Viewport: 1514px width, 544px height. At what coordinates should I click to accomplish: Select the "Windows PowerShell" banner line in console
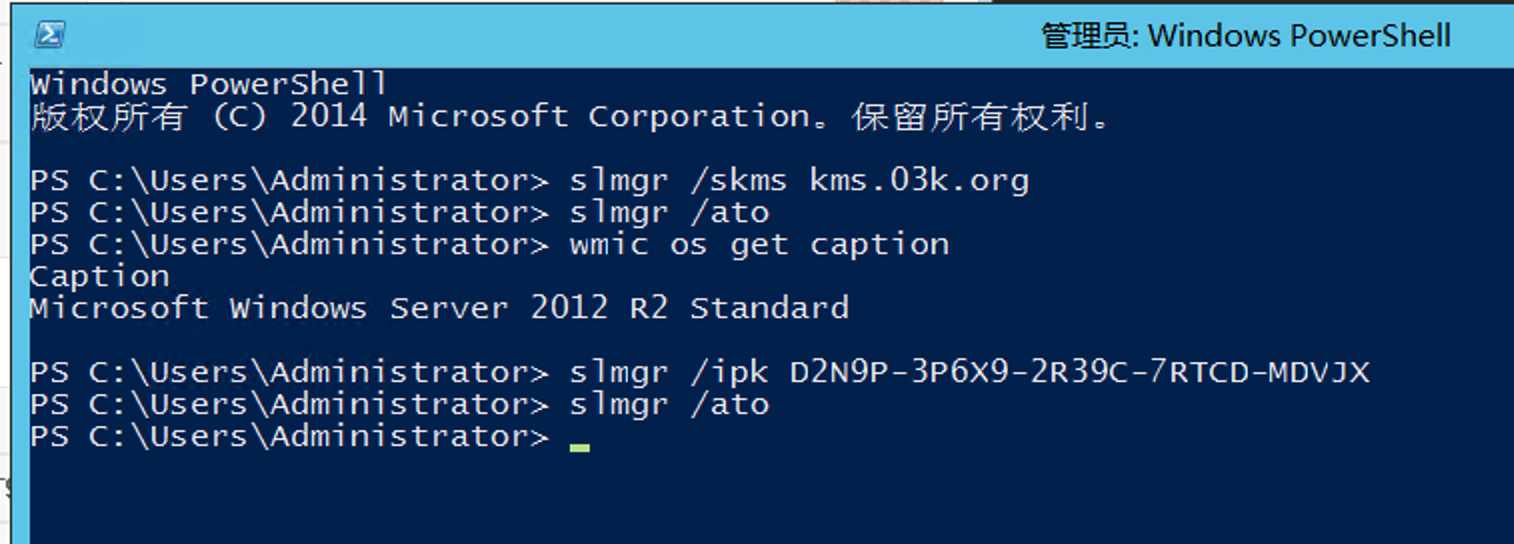click(x=208, y=84)
